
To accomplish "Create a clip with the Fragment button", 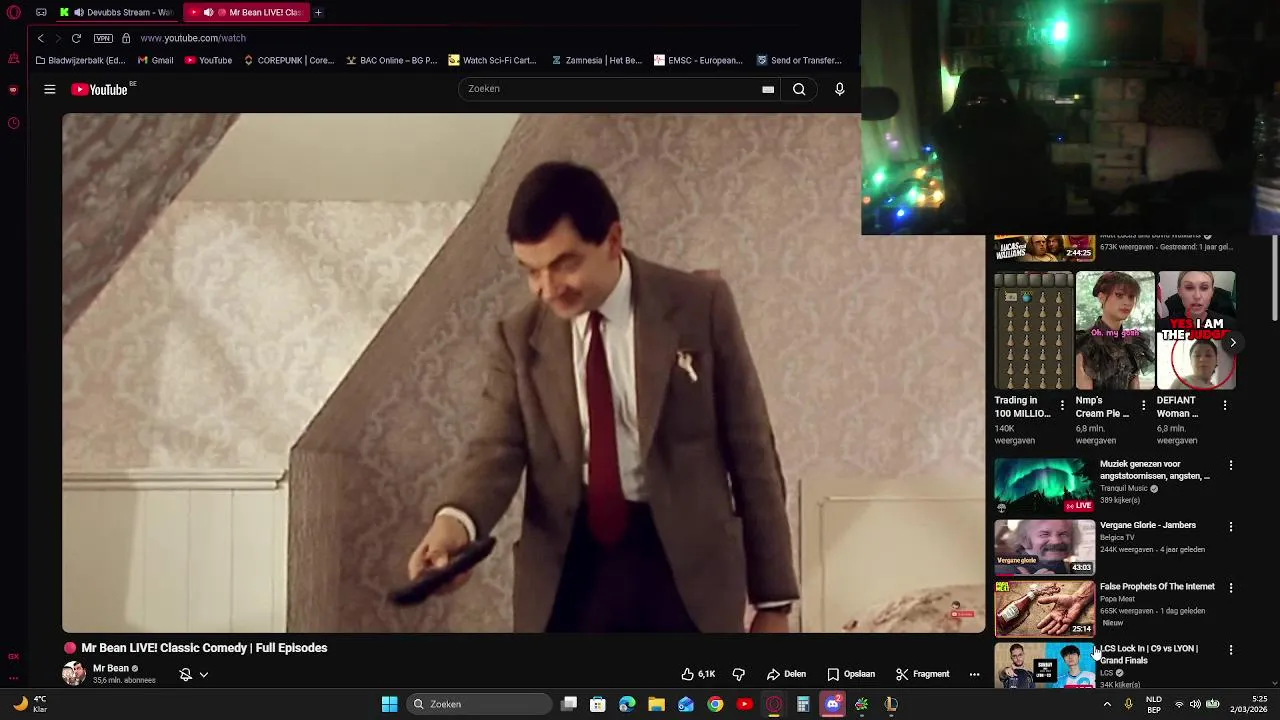I will click(x=922, y=674).
